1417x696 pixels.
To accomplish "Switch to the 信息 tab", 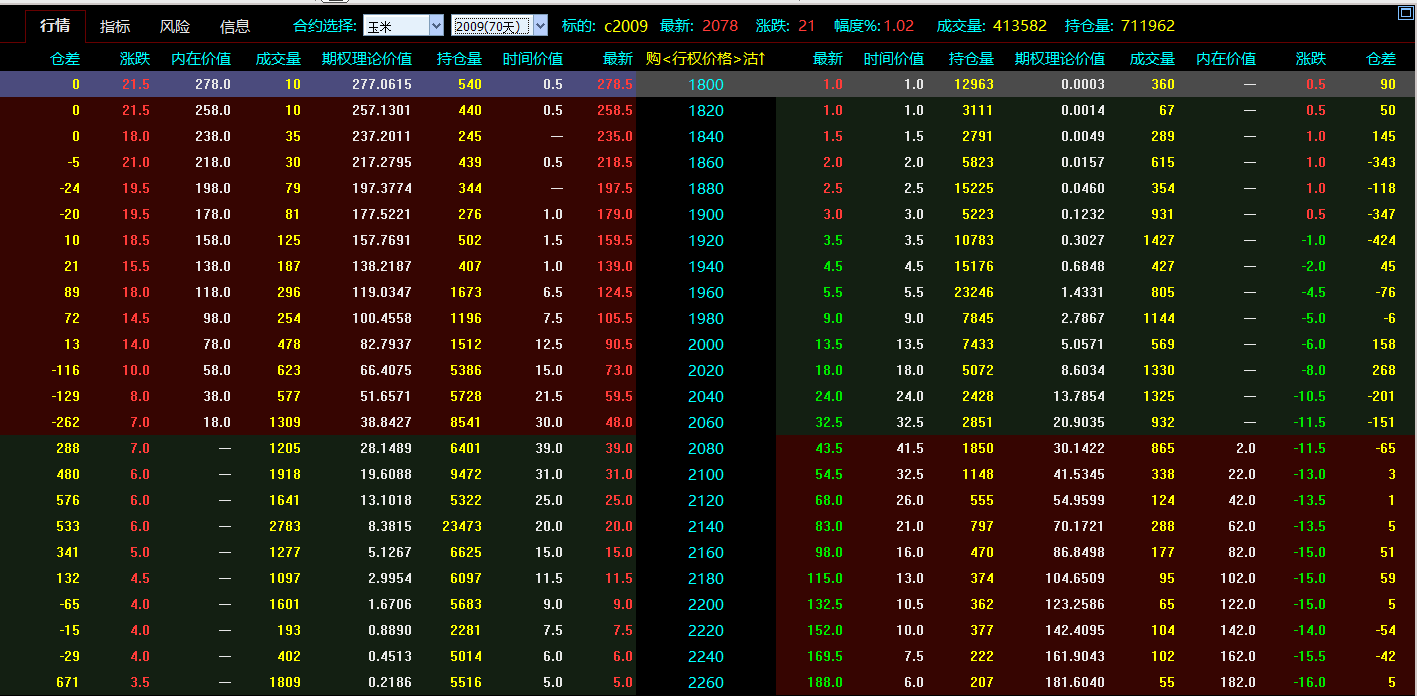I will 235,26.
